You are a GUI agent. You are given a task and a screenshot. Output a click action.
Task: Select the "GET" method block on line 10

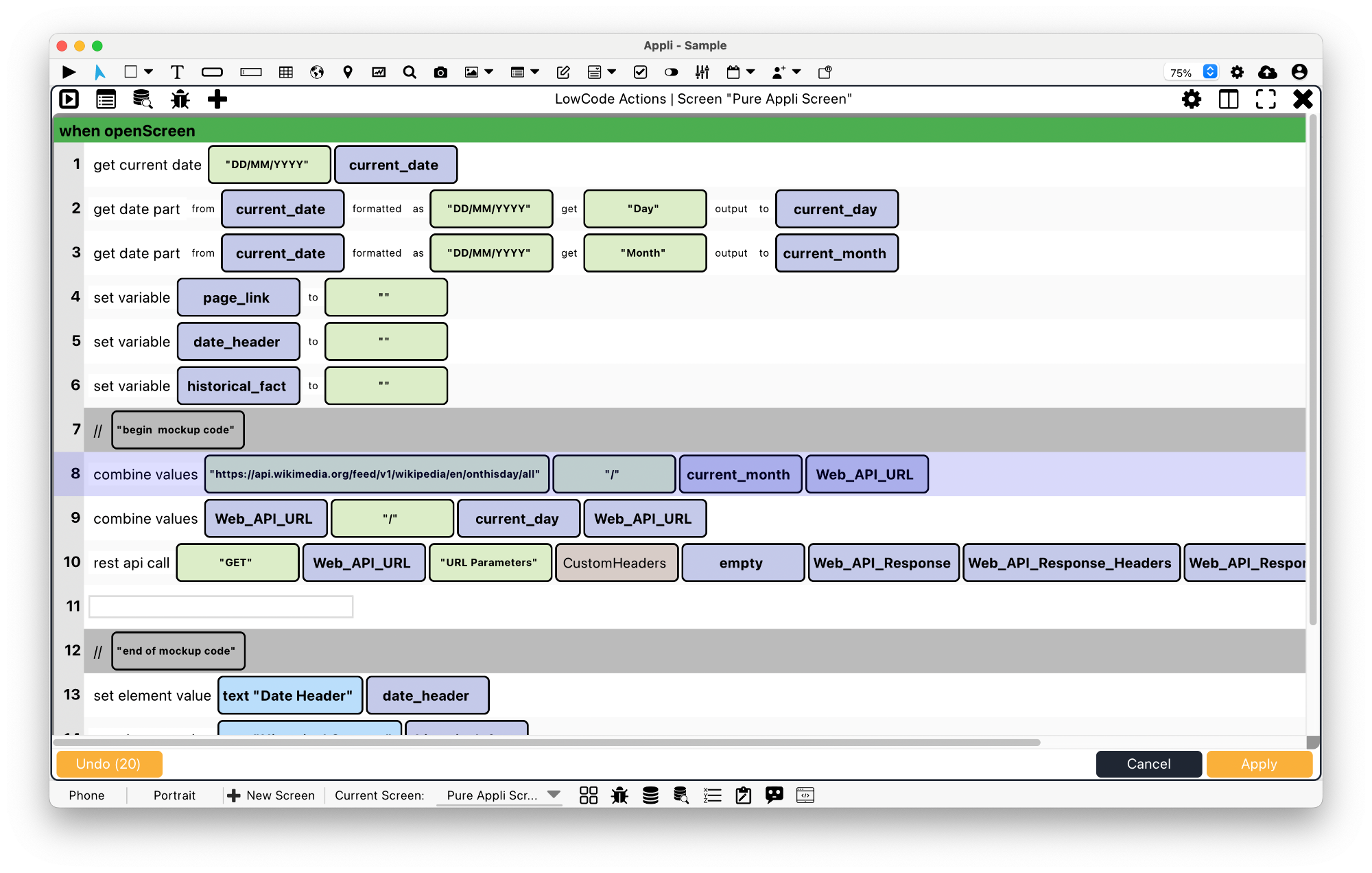coord(237,563)
